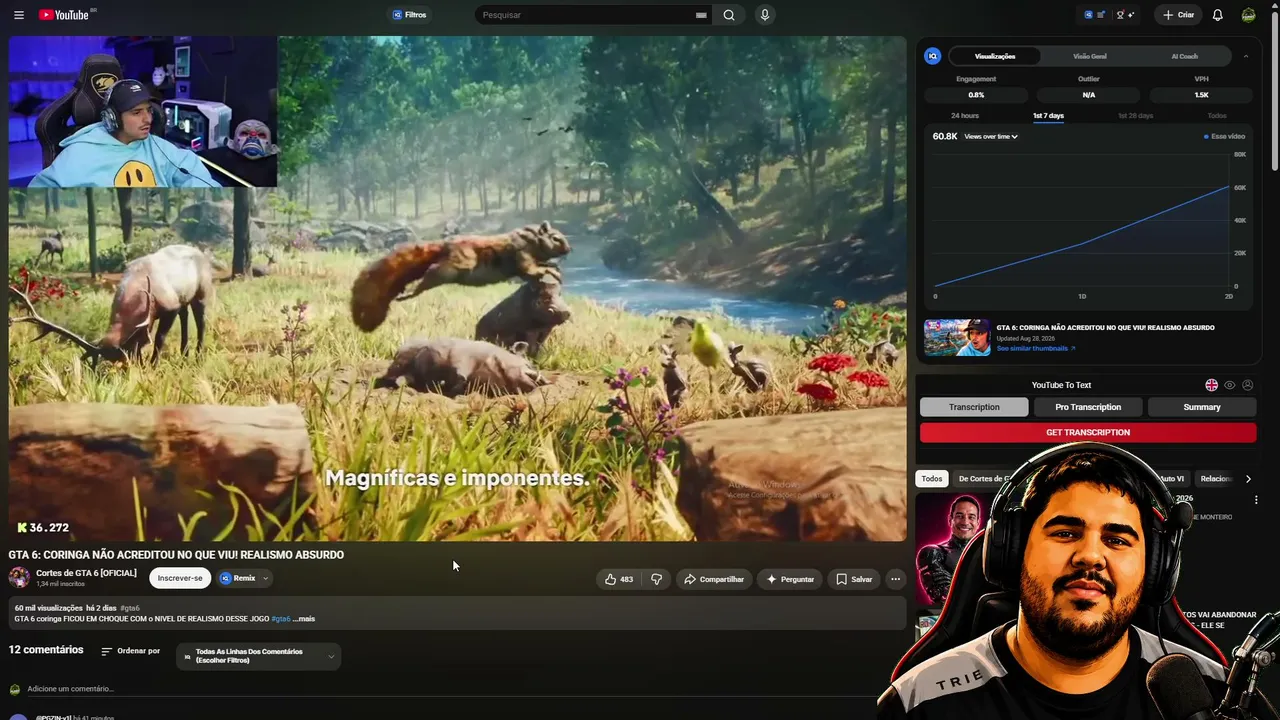Open the Cortes de GTA 6 channel avatar
1280x720 pixels.
click(x=19, y=578)
